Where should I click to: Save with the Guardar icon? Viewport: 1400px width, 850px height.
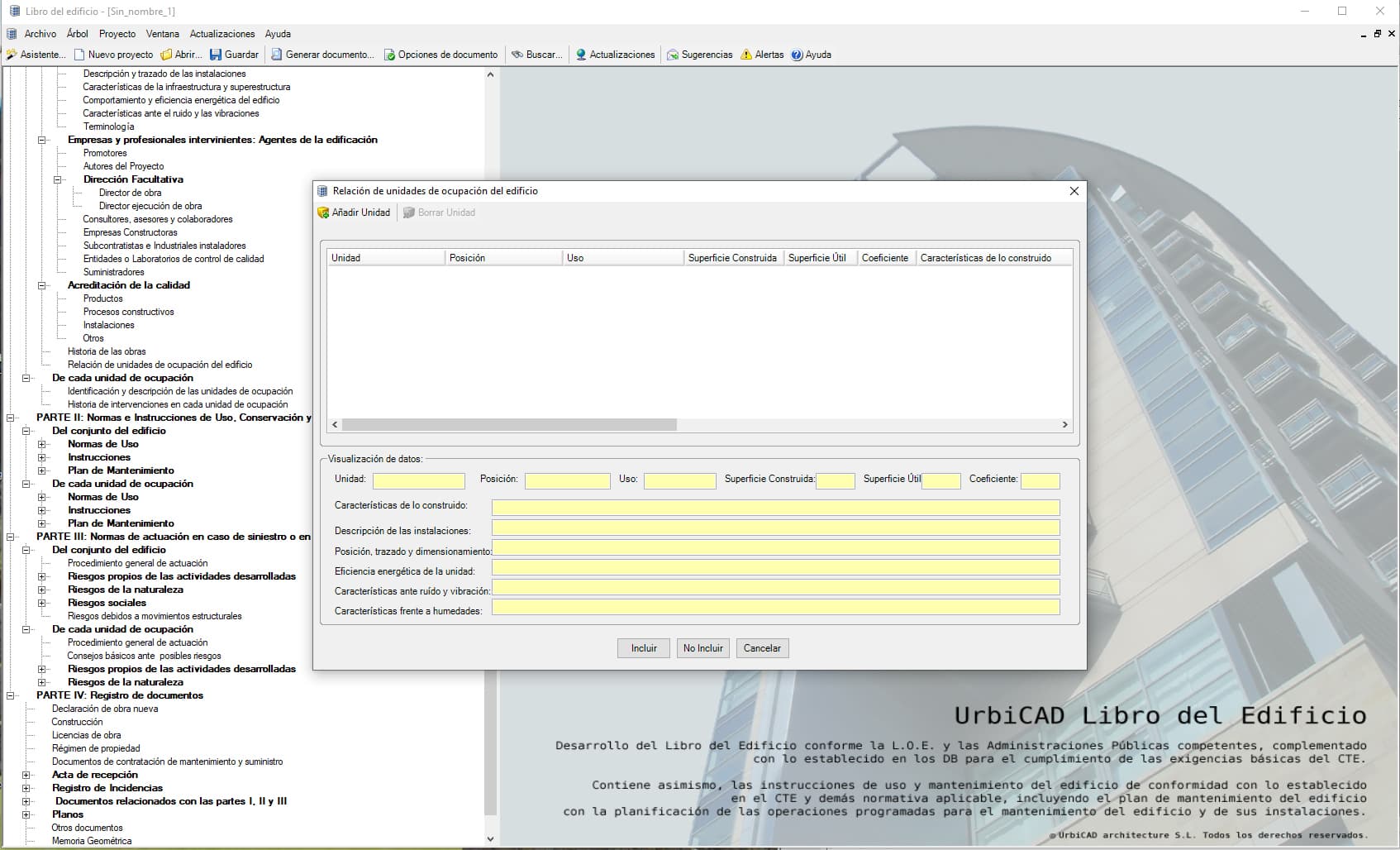click(x=216, y=55)
